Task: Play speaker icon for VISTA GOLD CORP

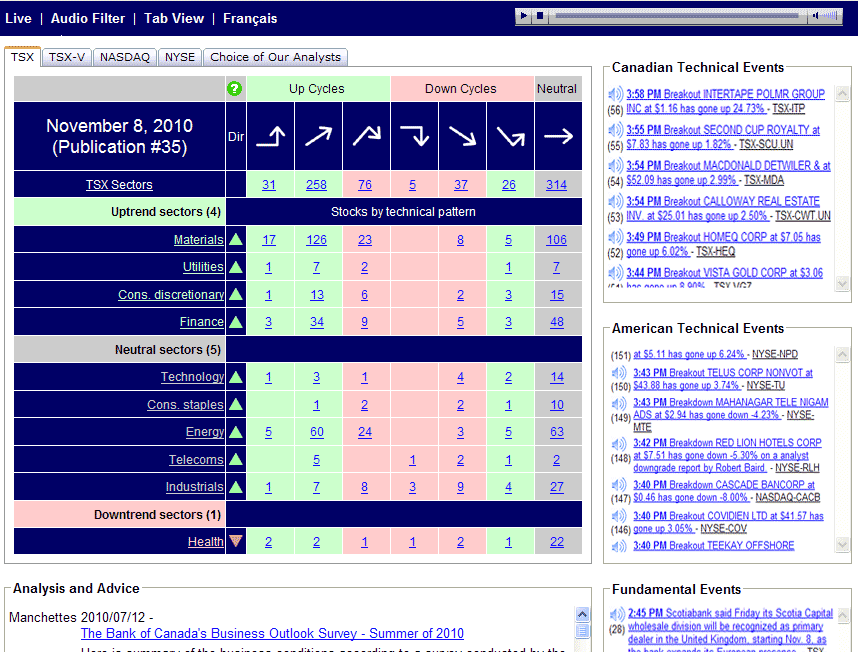Action: pyautogui.click(x=616, y=273)
